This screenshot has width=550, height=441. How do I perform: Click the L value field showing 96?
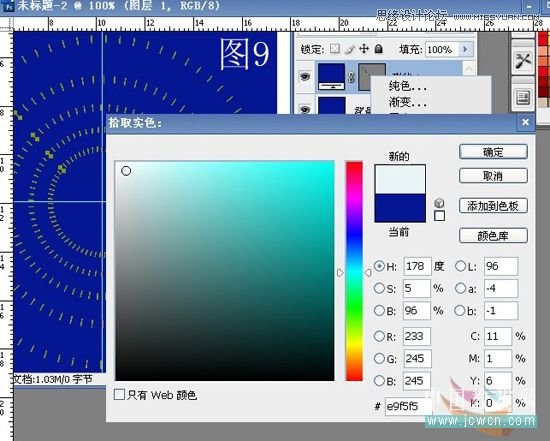click(501, 266)
